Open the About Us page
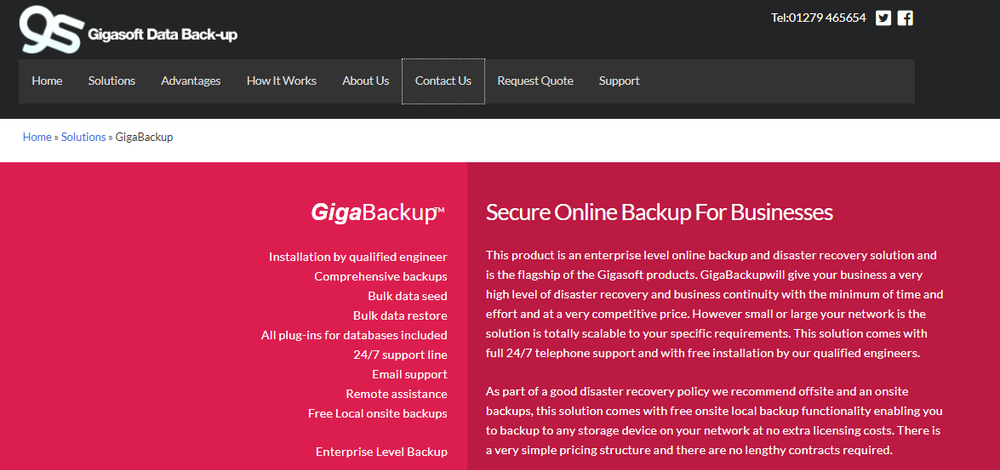The width and height of the screenshot is (1000, 470). (x=365, y=81)
